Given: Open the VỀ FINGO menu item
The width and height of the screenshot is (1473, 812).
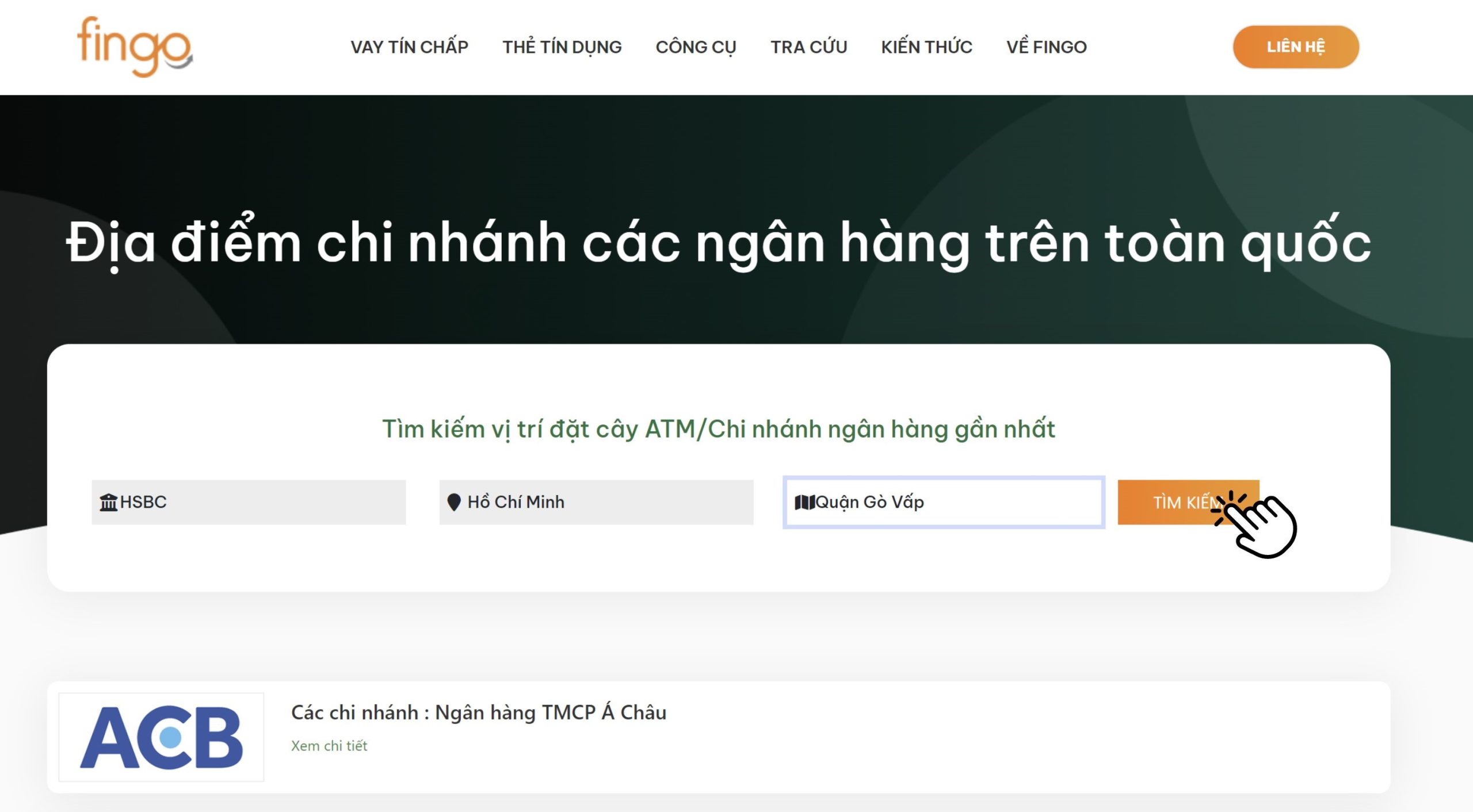Looking at the screenshot, I should click(x=1046, y=47).
